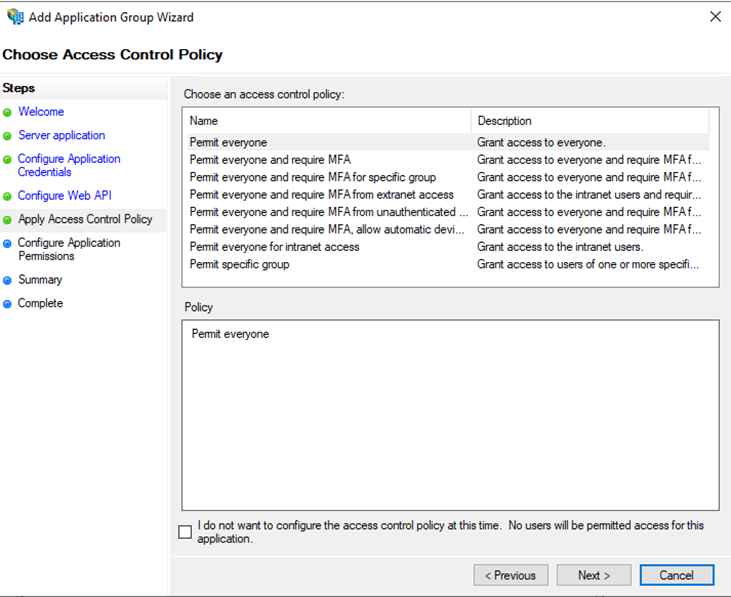
Task: Enable the do-not-configure access policy checkbox
Action: point(185,532)
